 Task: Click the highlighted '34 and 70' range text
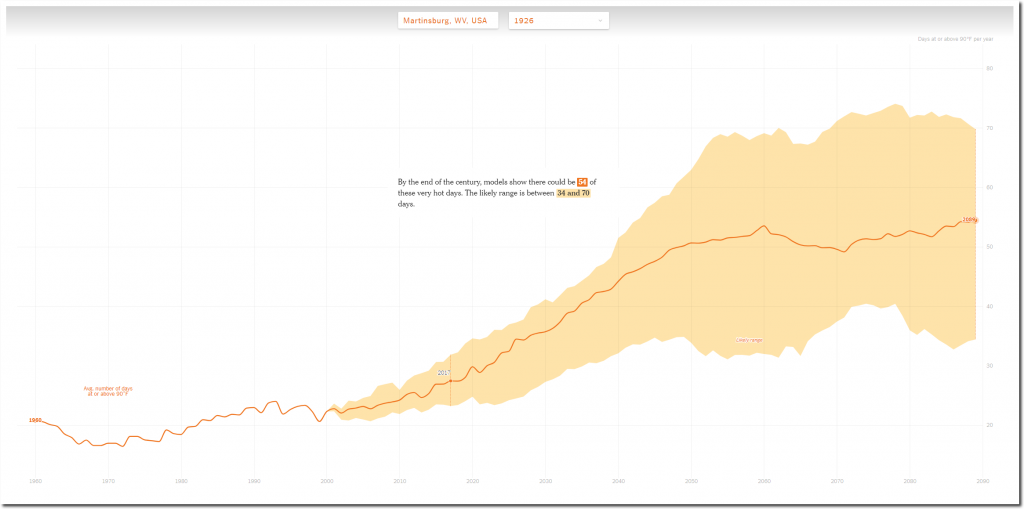click(x=573, y=193)
